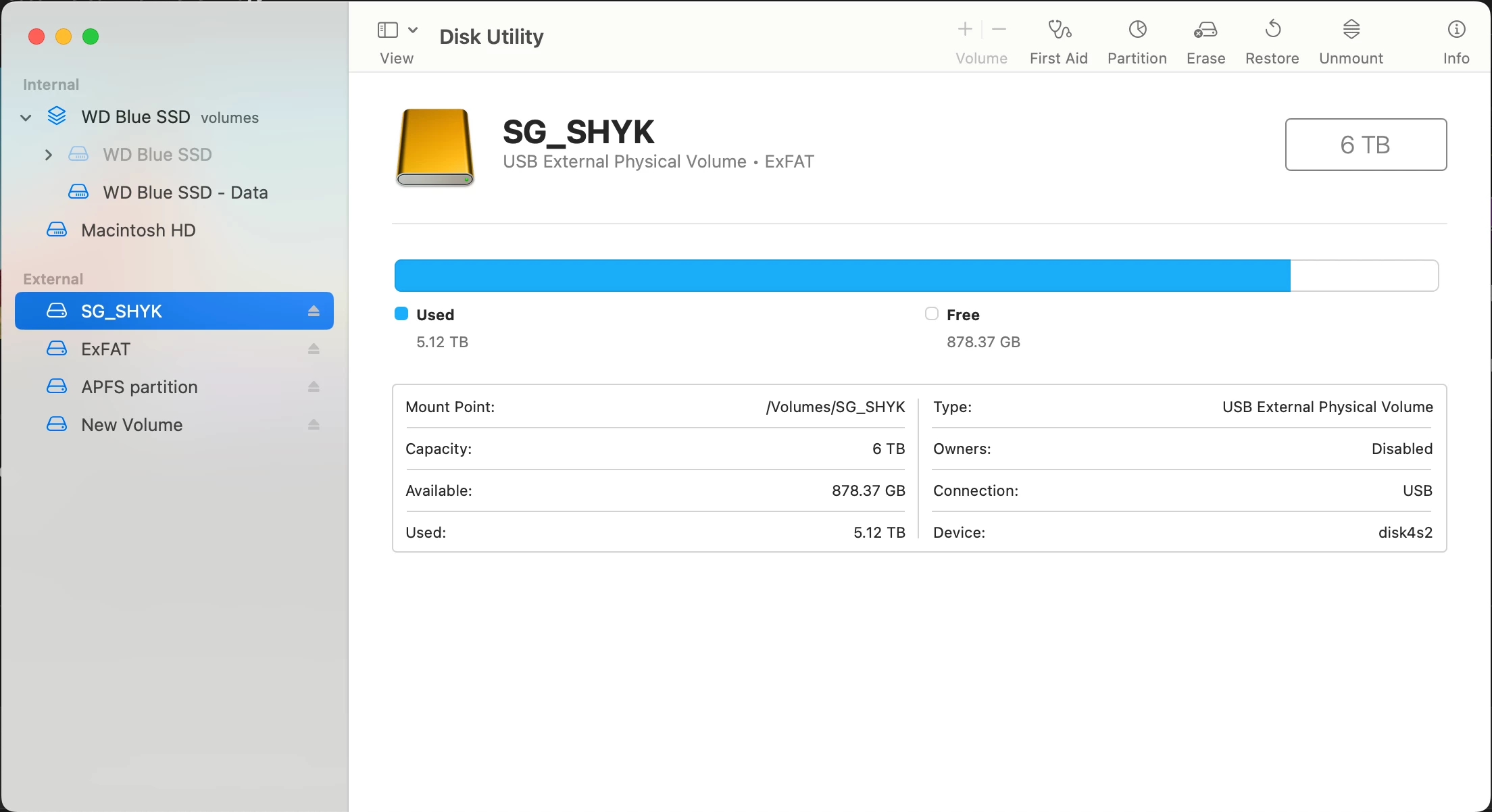Click the blue used-space storage bar

(x=842, y=276)
